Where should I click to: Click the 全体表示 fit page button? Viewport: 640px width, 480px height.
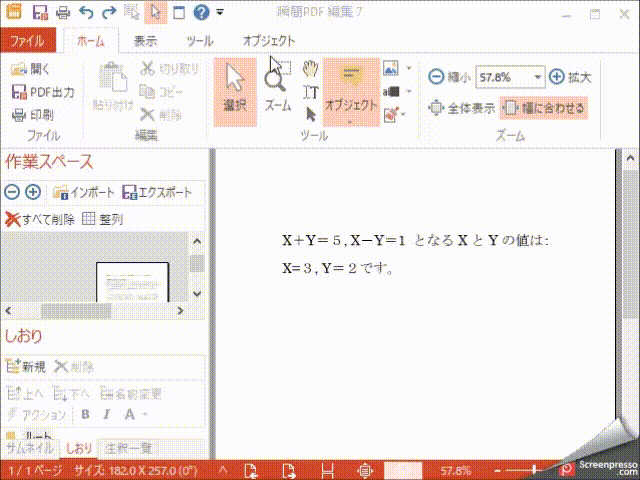pos(461,108)
